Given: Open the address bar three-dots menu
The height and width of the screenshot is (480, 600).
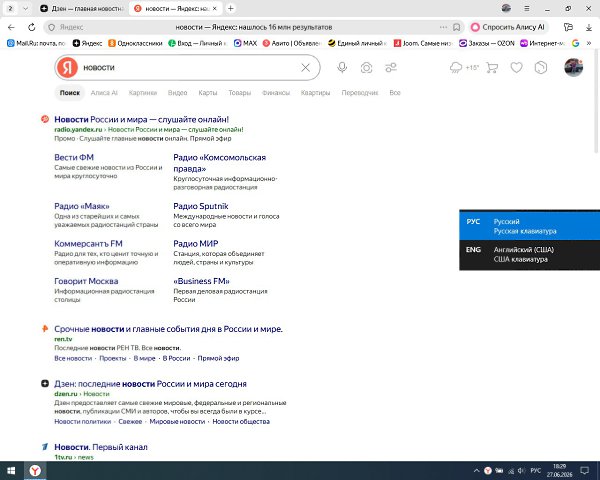Looking at the screenshot, I should tap(443, 27).
